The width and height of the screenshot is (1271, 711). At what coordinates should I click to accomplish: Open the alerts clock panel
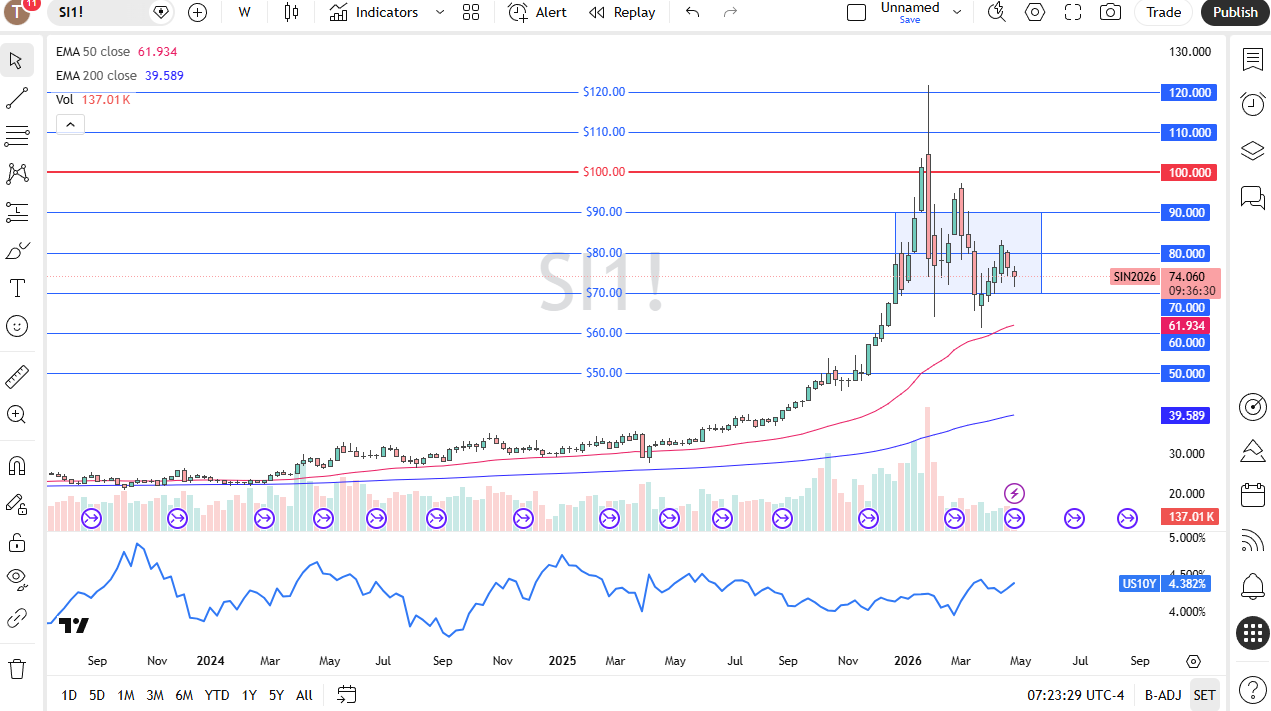[x=1252, y=105]
